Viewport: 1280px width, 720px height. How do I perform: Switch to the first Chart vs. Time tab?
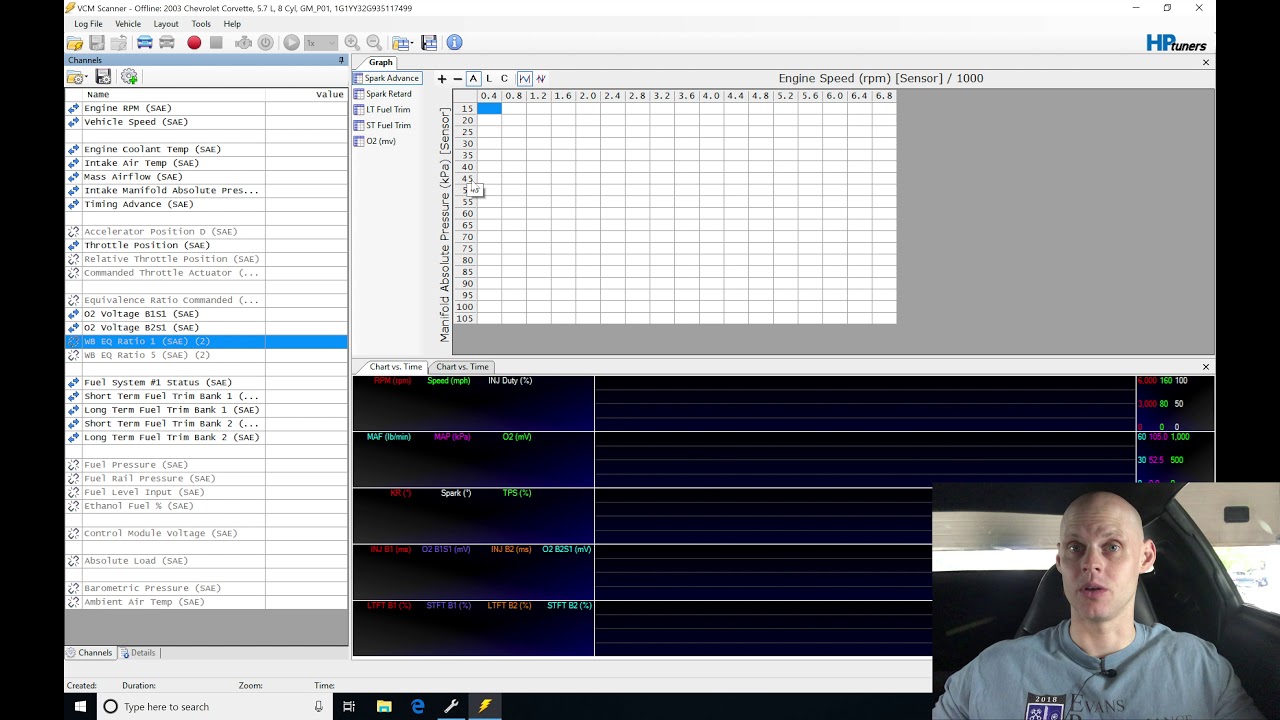[x=396, y=367]
